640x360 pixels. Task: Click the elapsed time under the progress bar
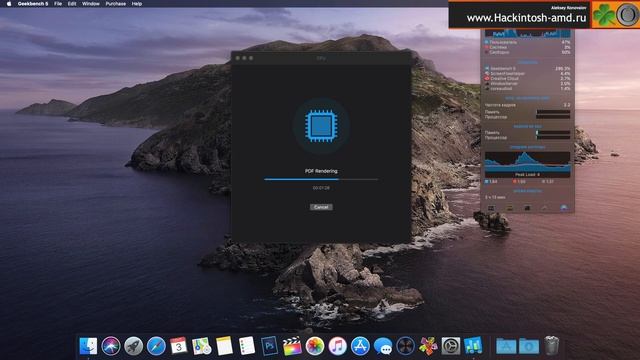click(x=321, y=188)
